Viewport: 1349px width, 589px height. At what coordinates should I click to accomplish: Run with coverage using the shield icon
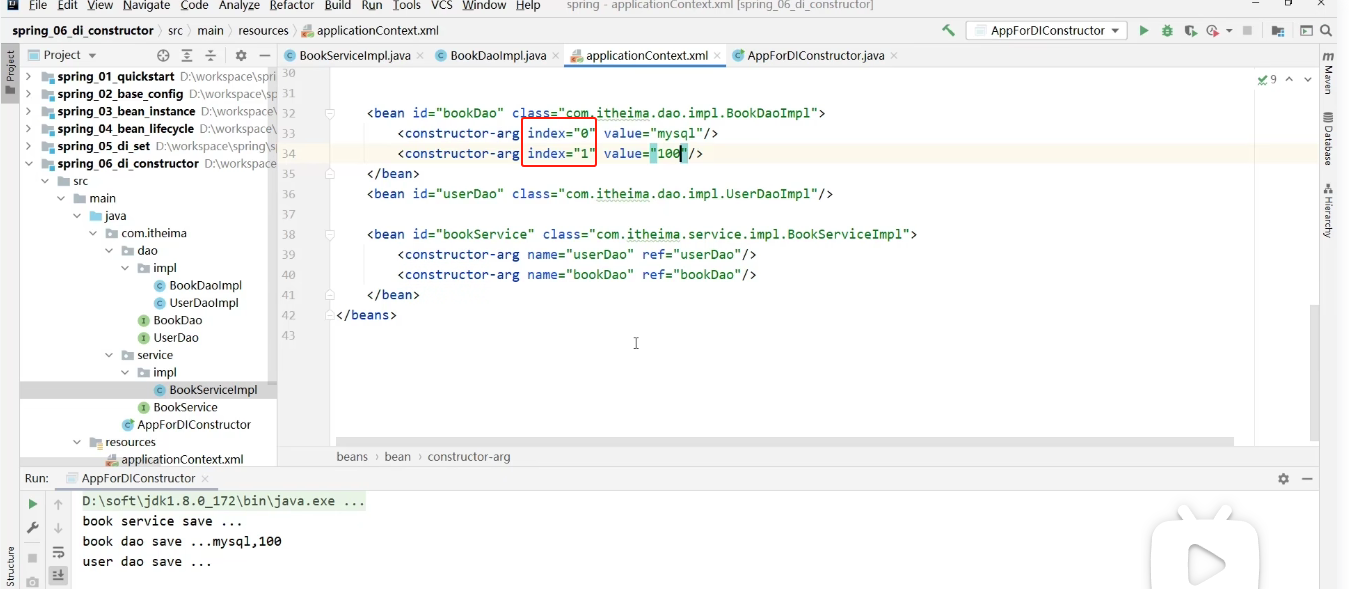(x=1190, y=31)
